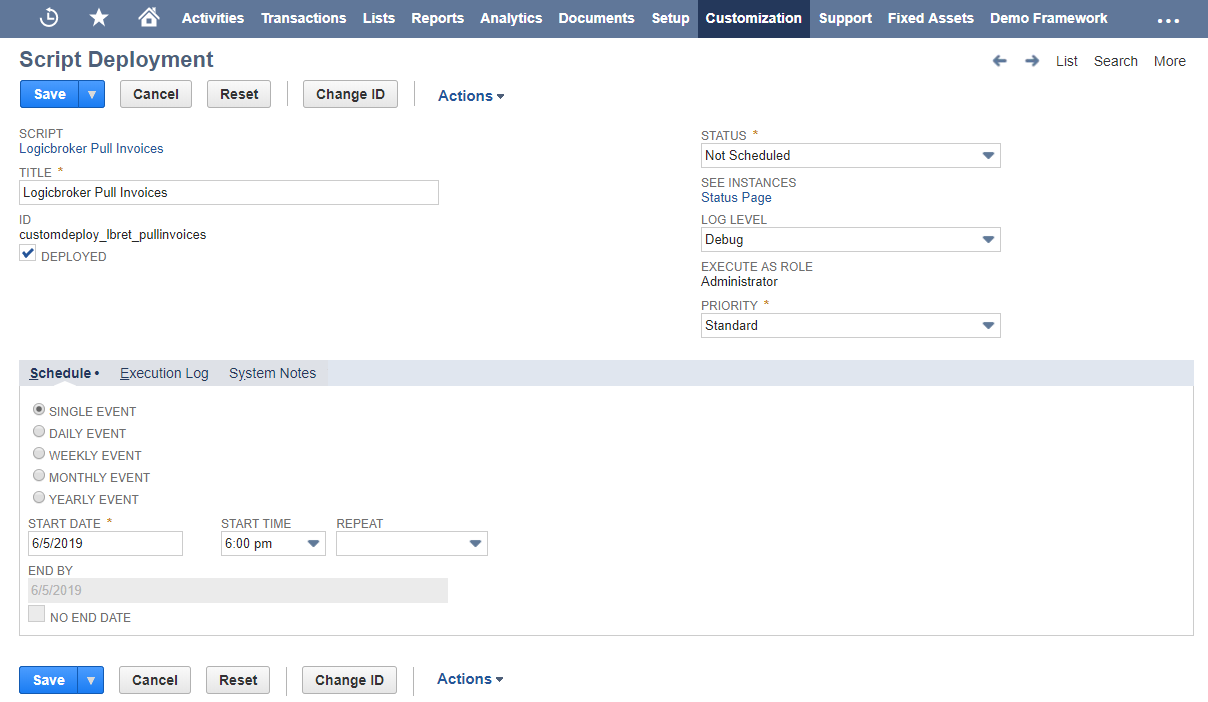Expand the Start Time dropdown
Screen dimensions: 1208x702
click(273, 543)
